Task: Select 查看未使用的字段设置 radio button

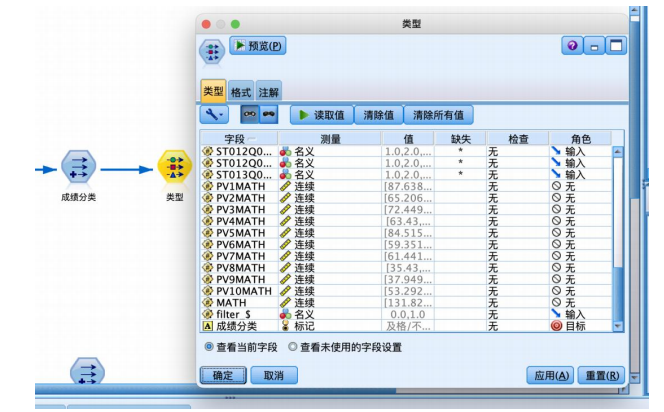Action: click(292, 347)
